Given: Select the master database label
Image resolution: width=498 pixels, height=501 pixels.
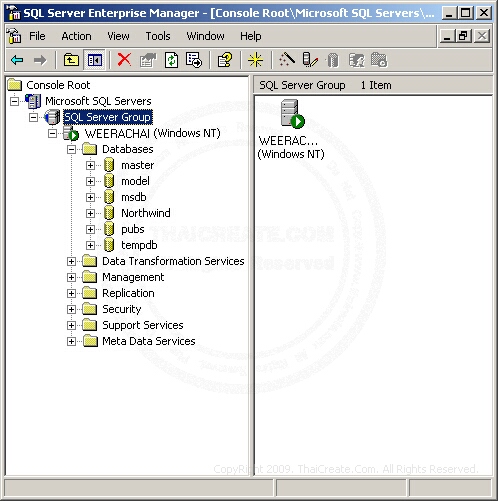Looking at the screenshot, I should coord(137,165).
